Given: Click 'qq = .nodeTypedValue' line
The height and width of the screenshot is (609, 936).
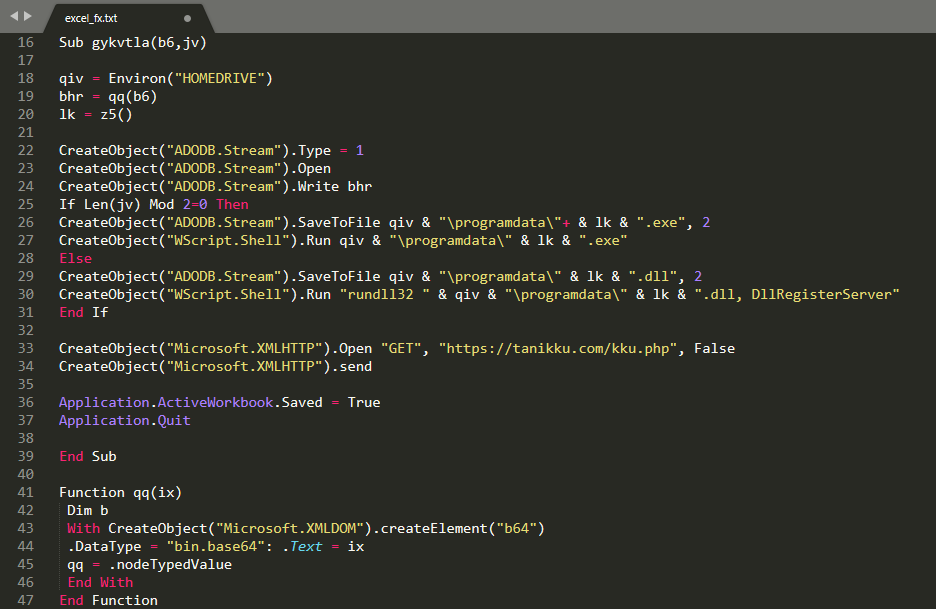Looking at the screenshot, I should click(149, 564).
